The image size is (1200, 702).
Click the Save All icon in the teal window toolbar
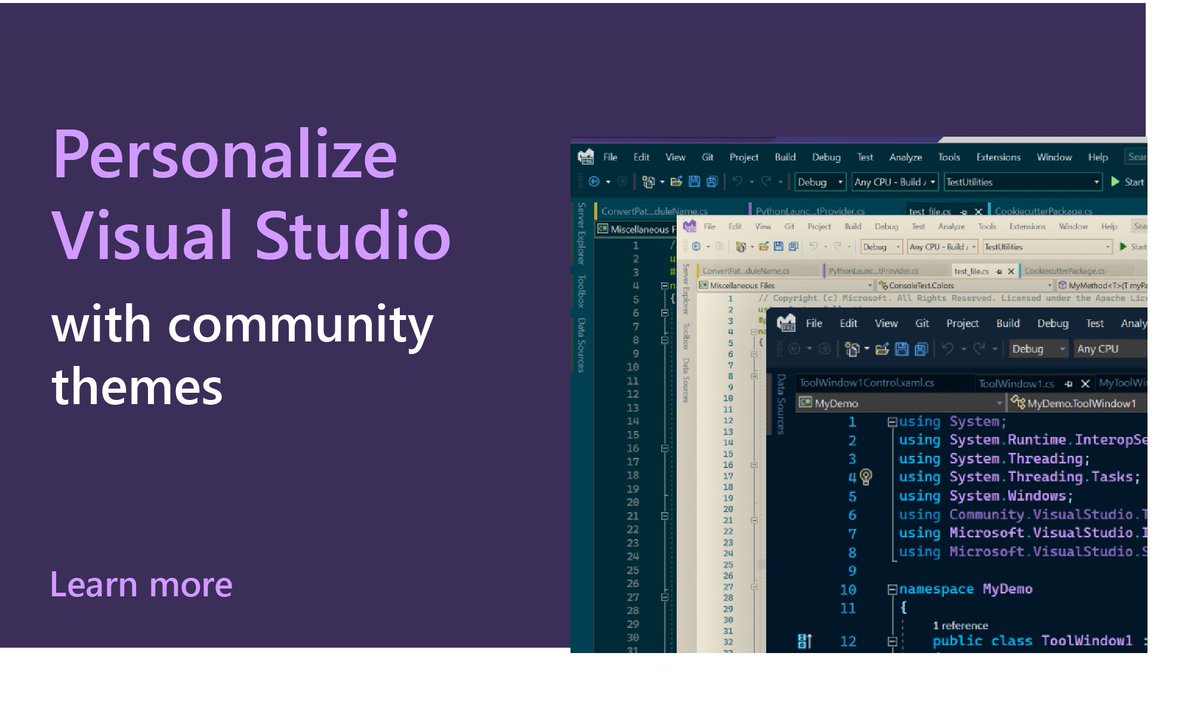pyautogui.click(x=712, y=182)
